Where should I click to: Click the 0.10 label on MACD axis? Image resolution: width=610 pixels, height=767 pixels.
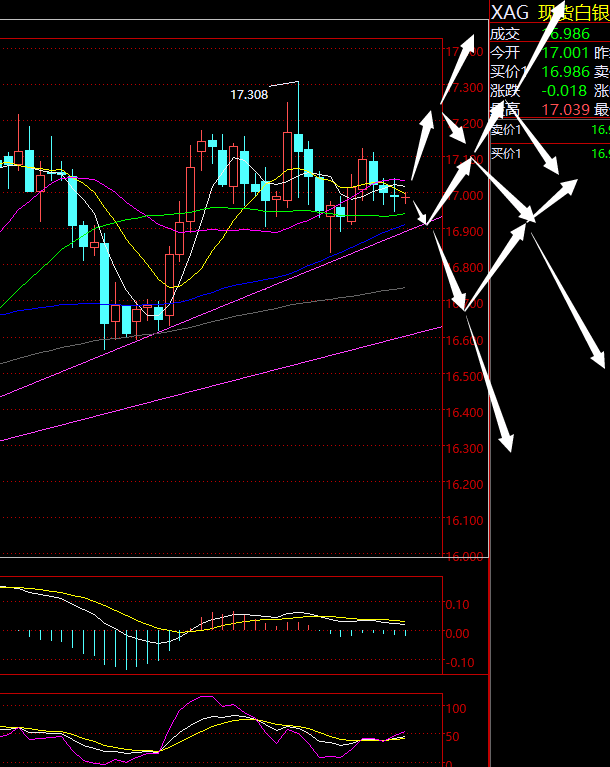tap(457, 605)
